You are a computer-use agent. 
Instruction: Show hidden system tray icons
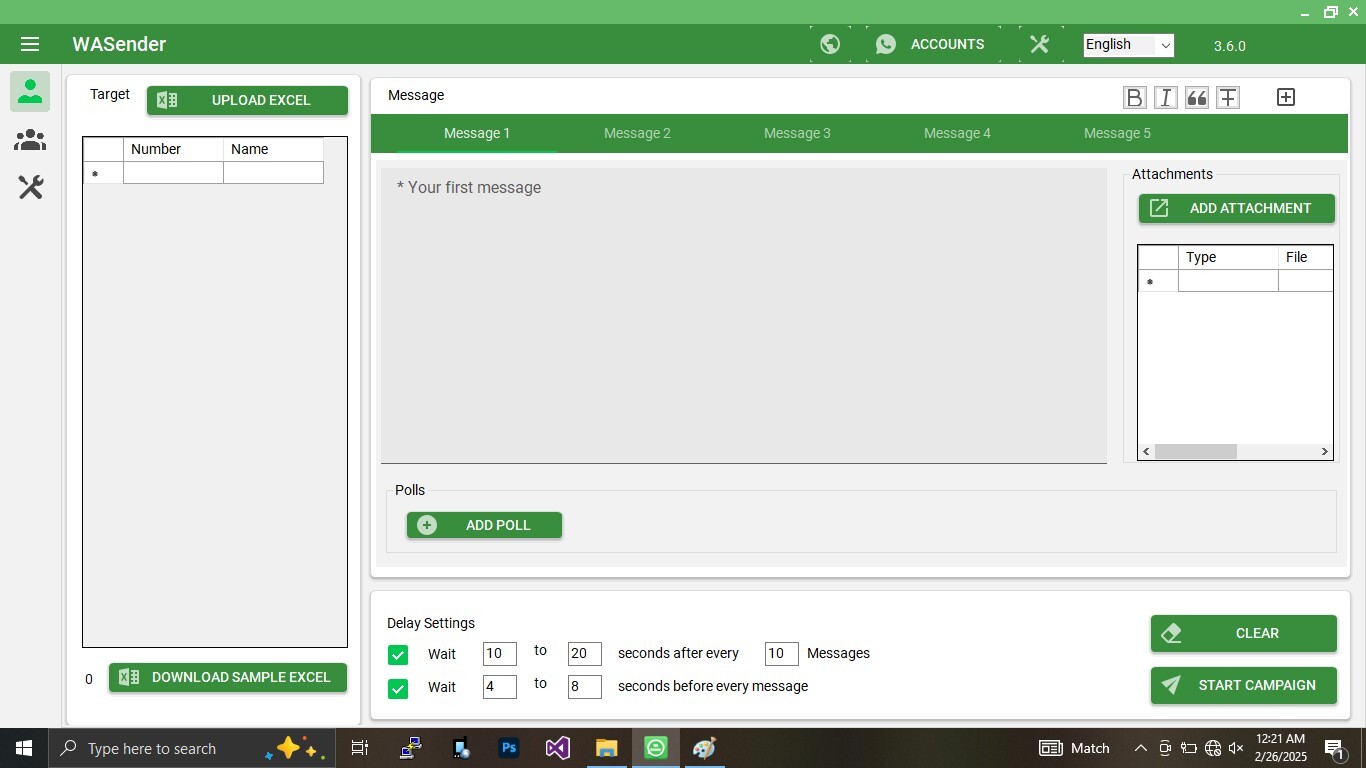coord(1140,748)
